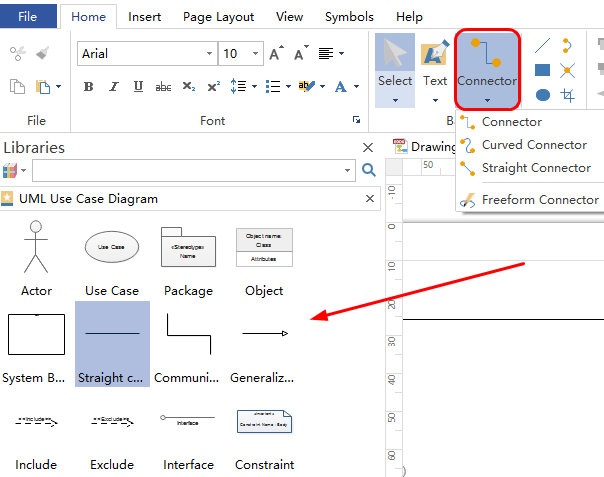
Task: Open the Arial font name dropdown
Action: coord(208,54)
